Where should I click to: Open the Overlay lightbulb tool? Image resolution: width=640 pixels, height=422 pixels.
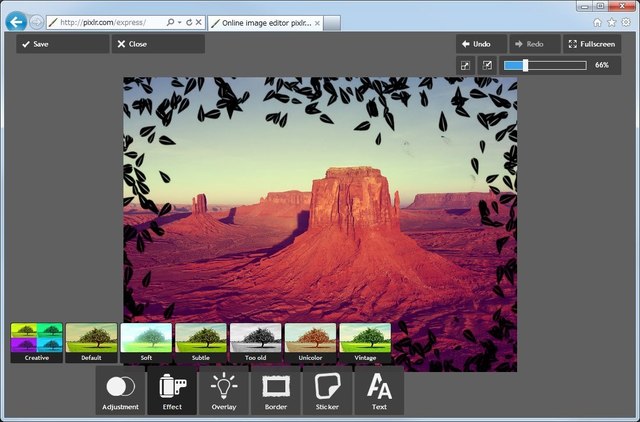click(x=224, y=390)
